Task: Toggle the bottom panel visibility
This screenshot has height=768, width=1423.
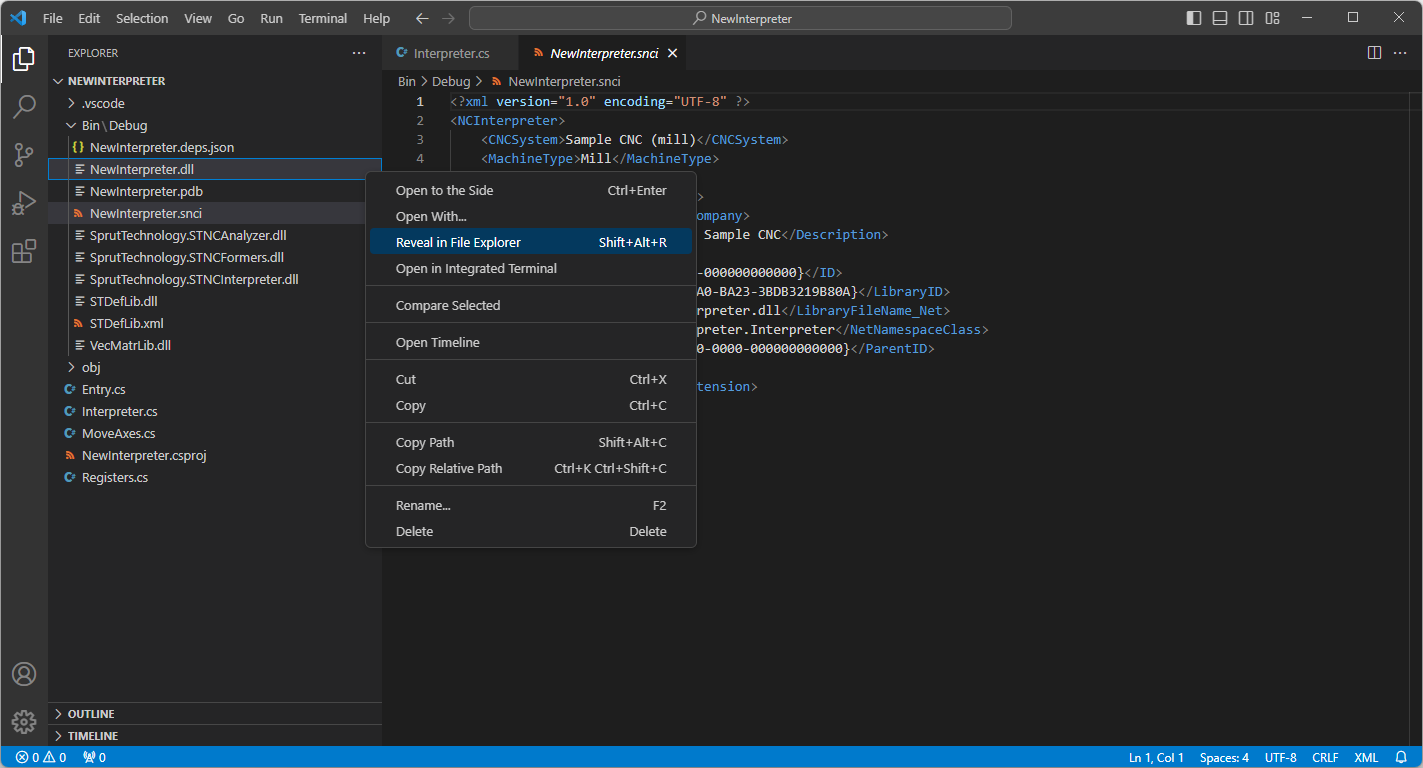Action: (1219, 17)
